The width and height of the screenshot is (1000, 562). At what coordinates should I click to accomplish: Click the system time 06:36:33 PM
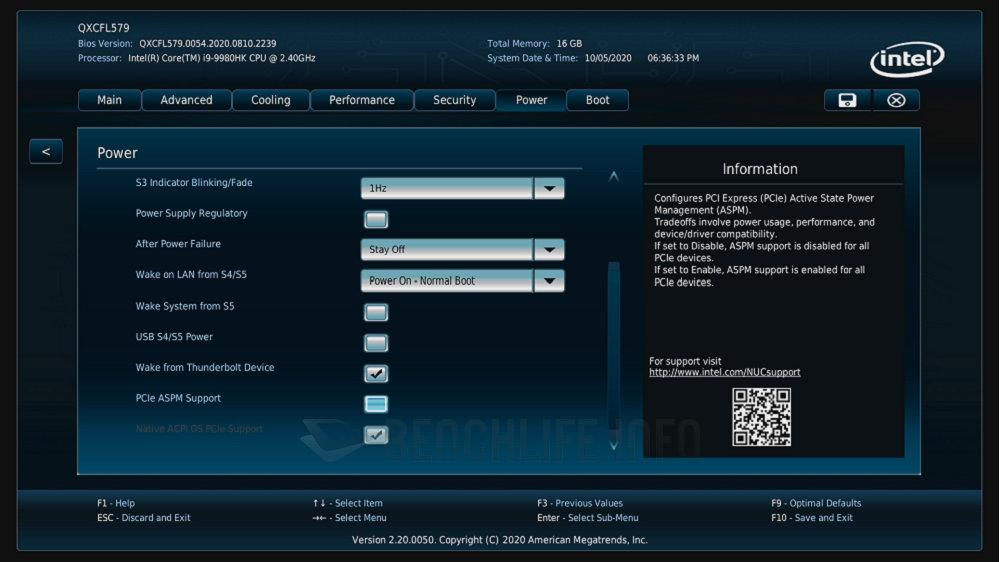(673, 58)
